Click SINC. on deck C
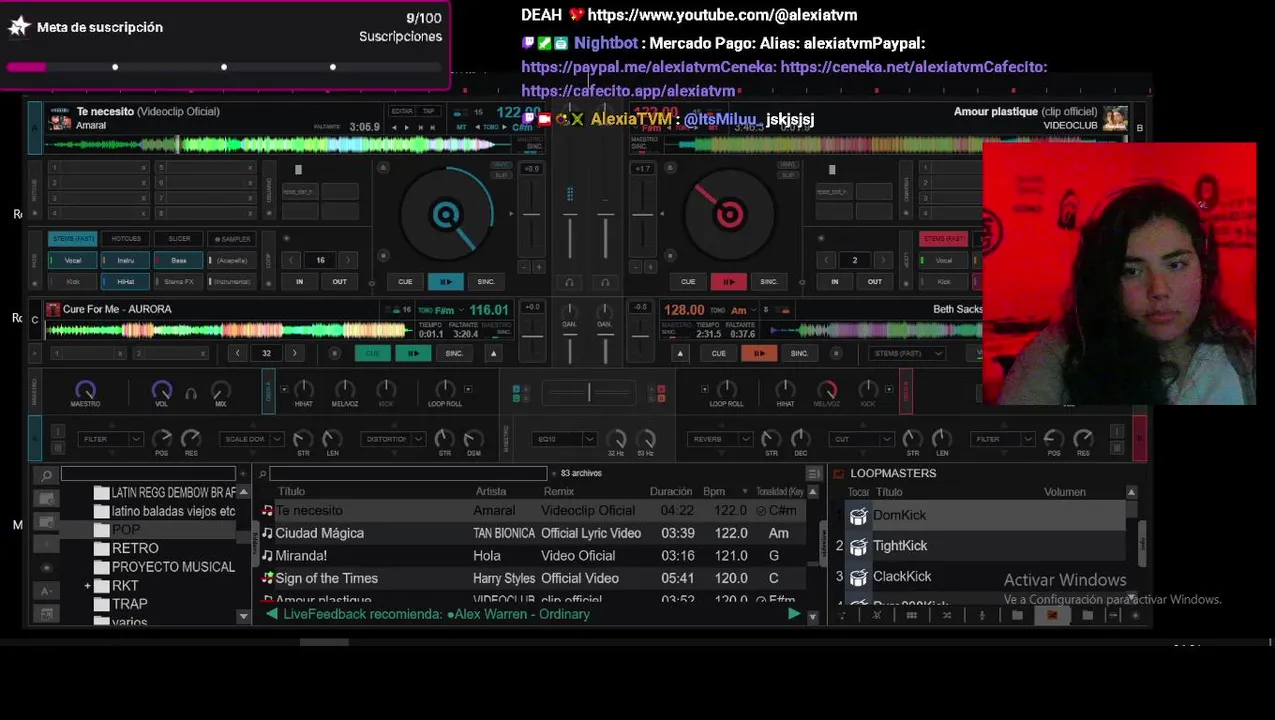 pyautogui.click(x=454, y=353)
